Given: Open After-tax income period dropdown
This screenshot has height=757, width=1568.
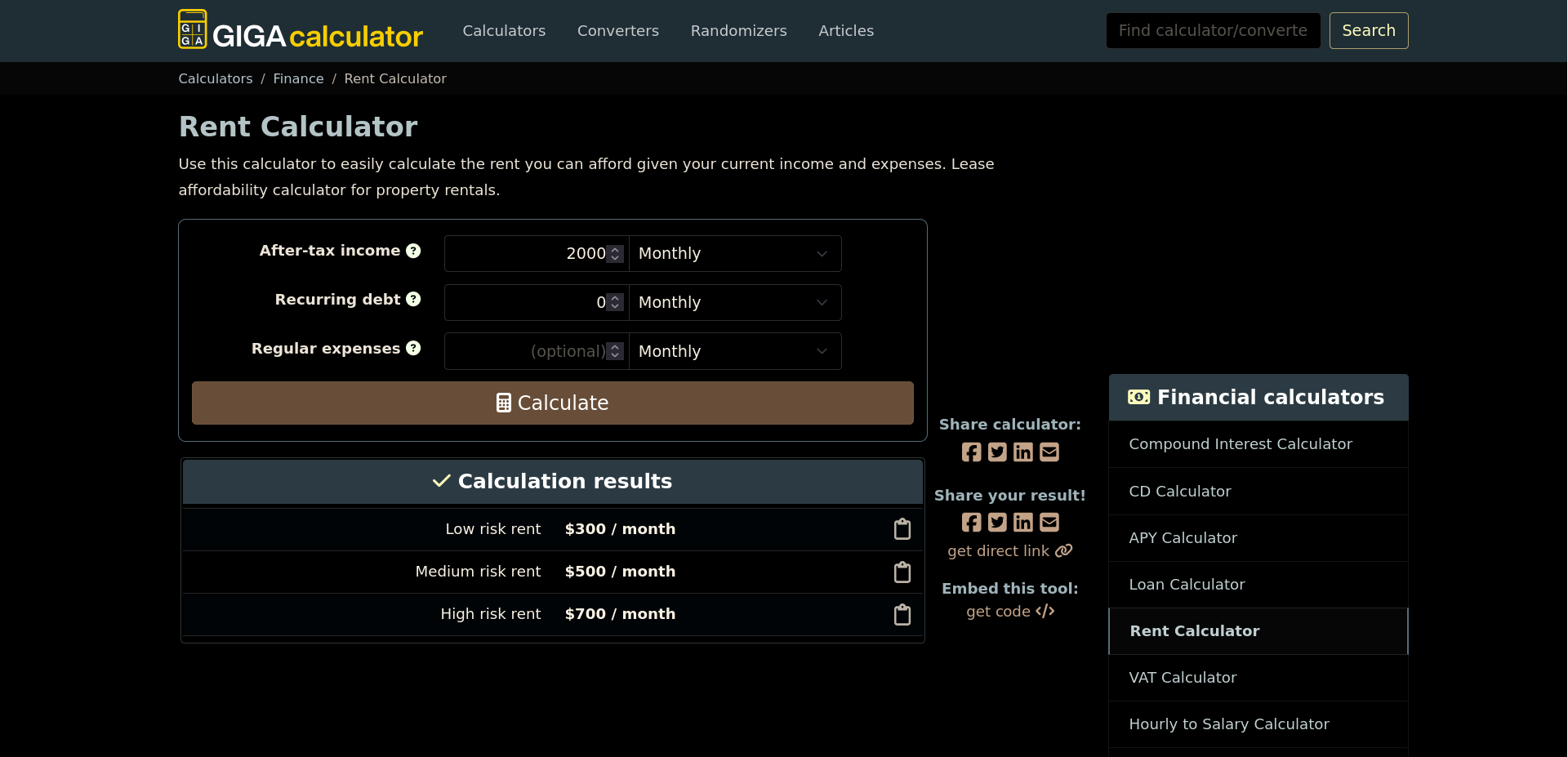Looking at the screenshot, I should coord(735,253).
